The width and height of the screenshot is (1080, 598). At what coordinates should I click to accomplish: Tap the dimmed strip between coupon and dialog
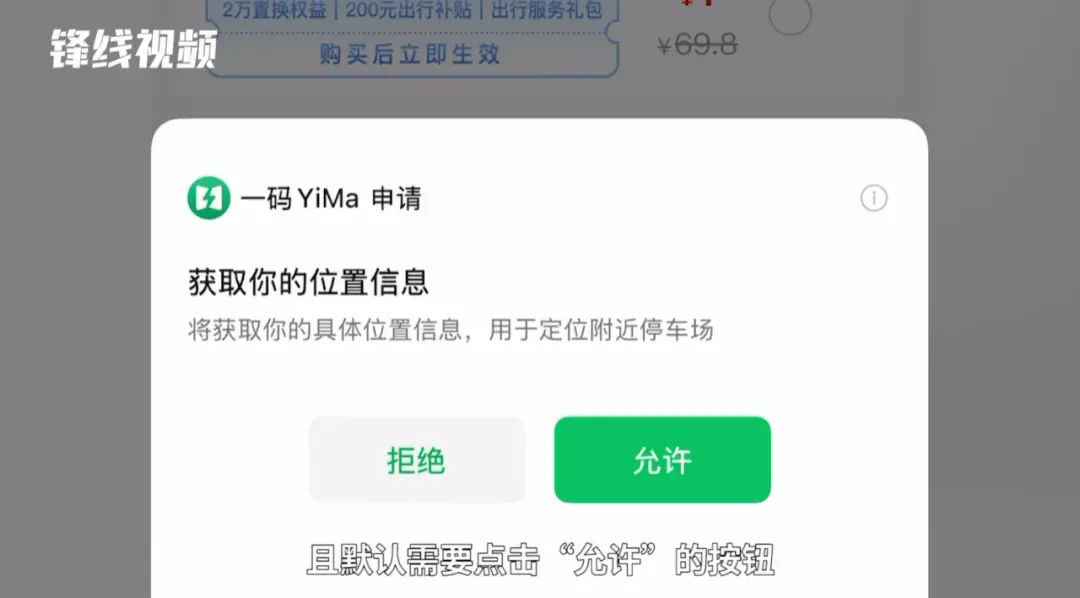[x=539, y=98]
